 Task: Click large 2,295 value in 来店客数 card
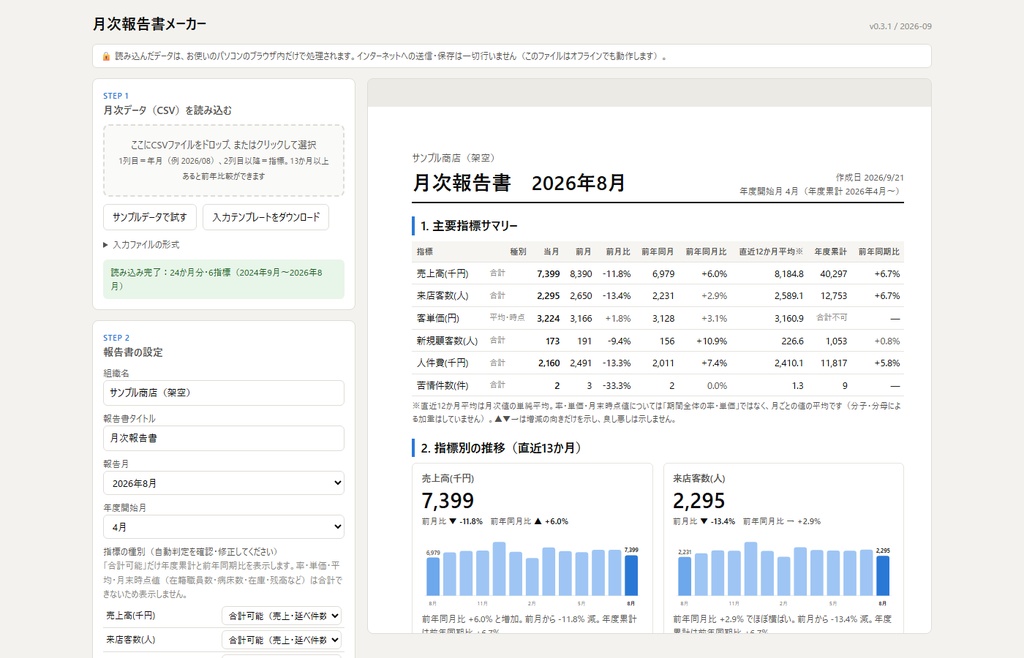(x=699, y=501)
